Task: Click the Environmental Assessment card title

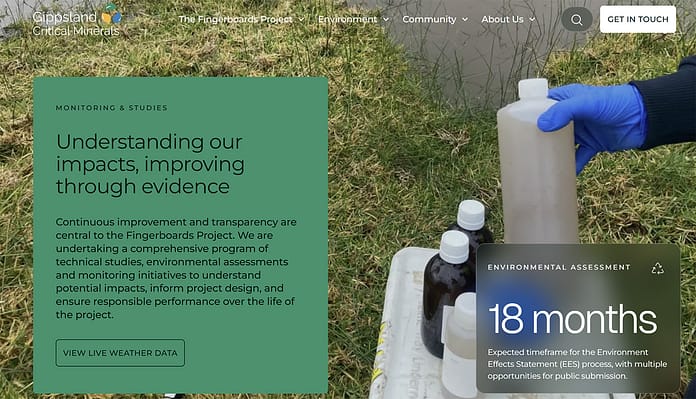Action: [559, 267]
